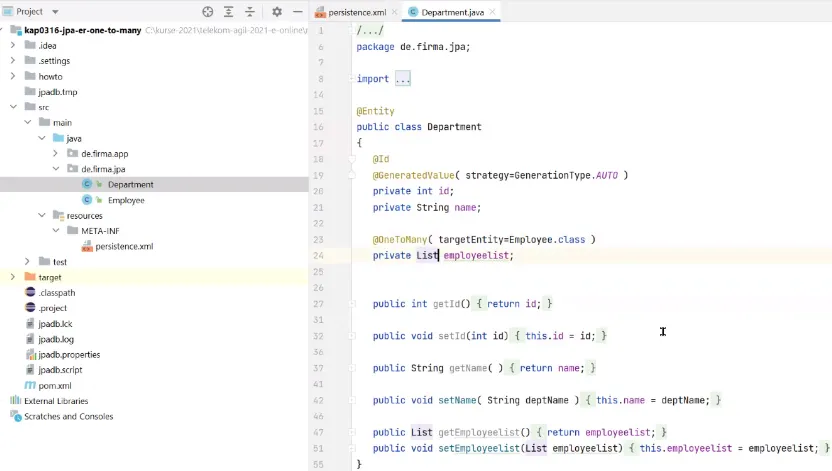832x471 pixels.
Task: Click the Expand All icon in Project toolbar
Action: point(229,12)
